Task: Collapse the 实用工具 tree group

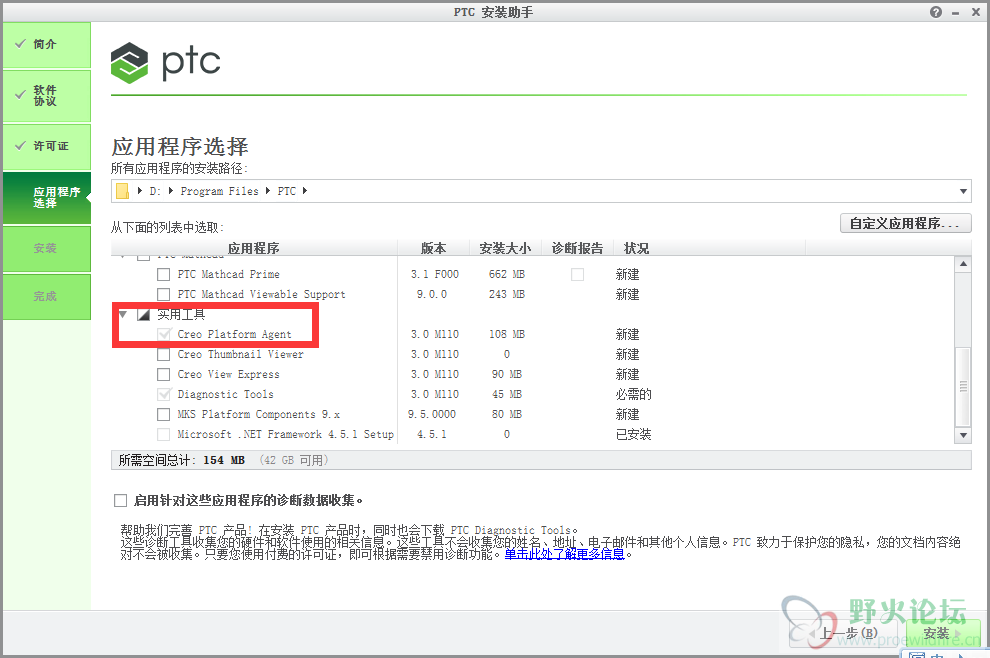Action: [123, 314]
